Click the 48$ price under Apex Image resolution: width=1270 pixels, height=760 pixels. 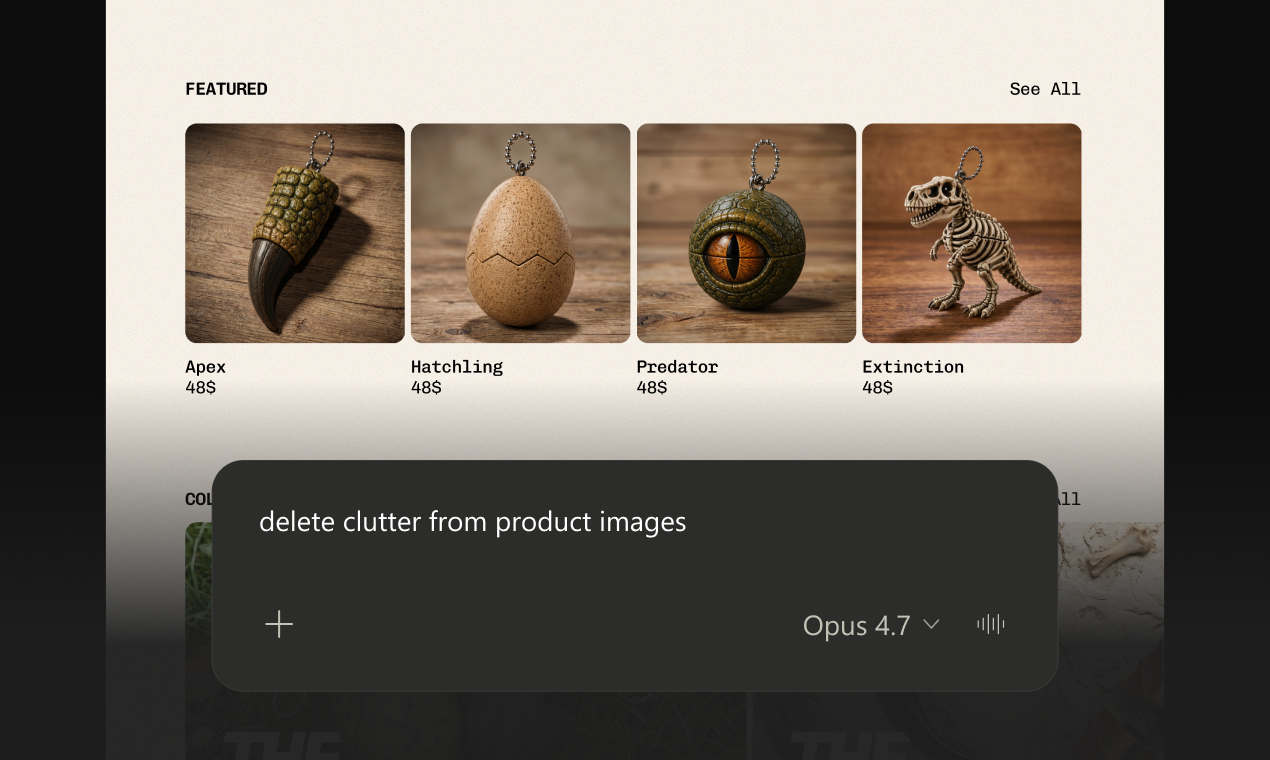pos(200,388)
